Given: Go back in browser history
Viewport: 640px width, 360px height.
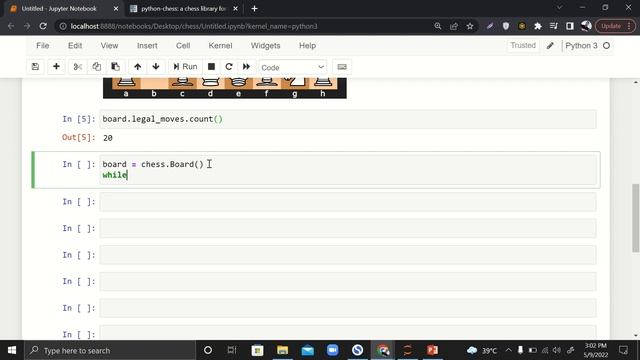Looking at the screenshot, I should [x=11, y=26].
